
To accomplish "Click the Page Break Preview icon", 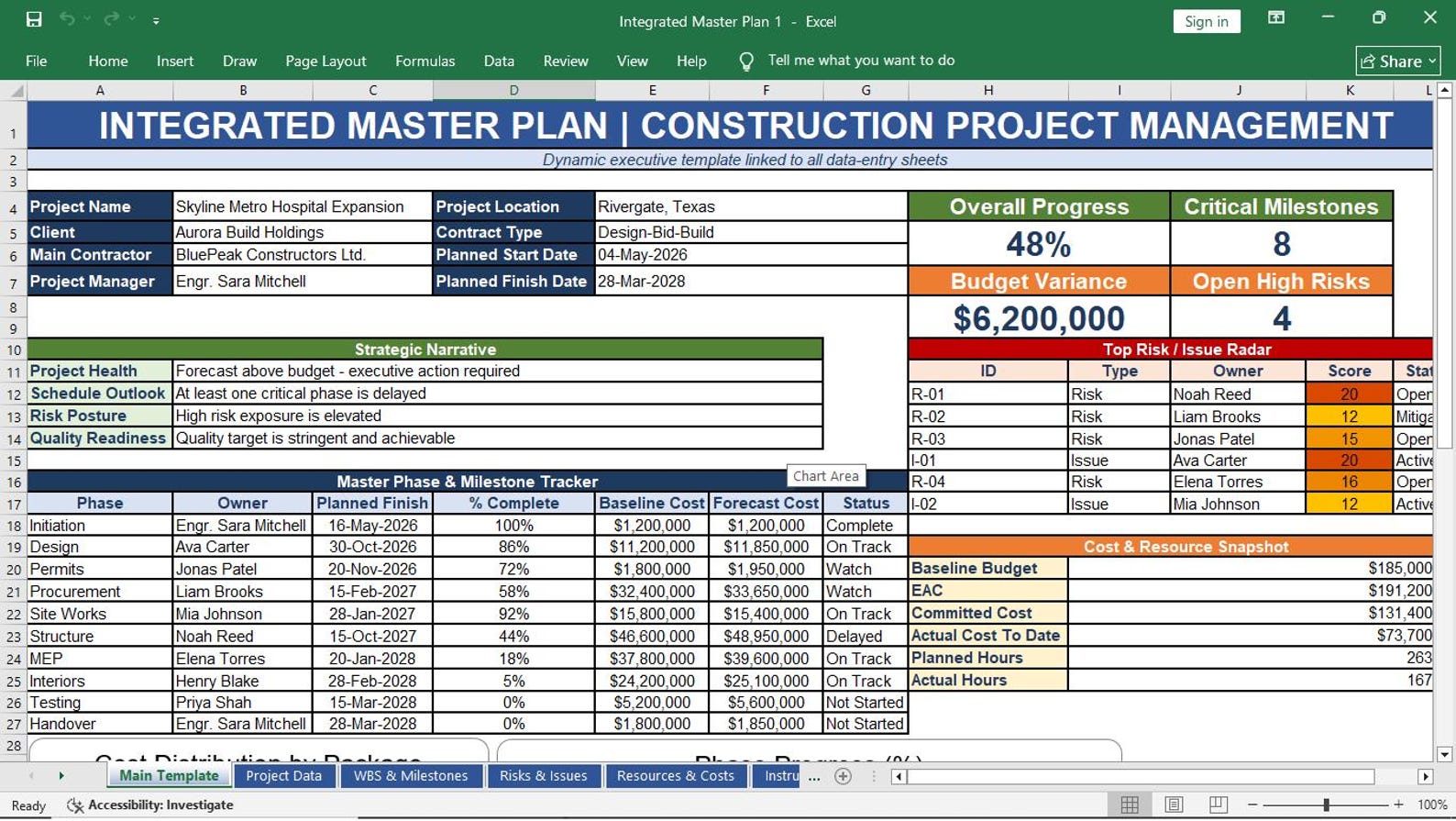I will (1218, 804).
